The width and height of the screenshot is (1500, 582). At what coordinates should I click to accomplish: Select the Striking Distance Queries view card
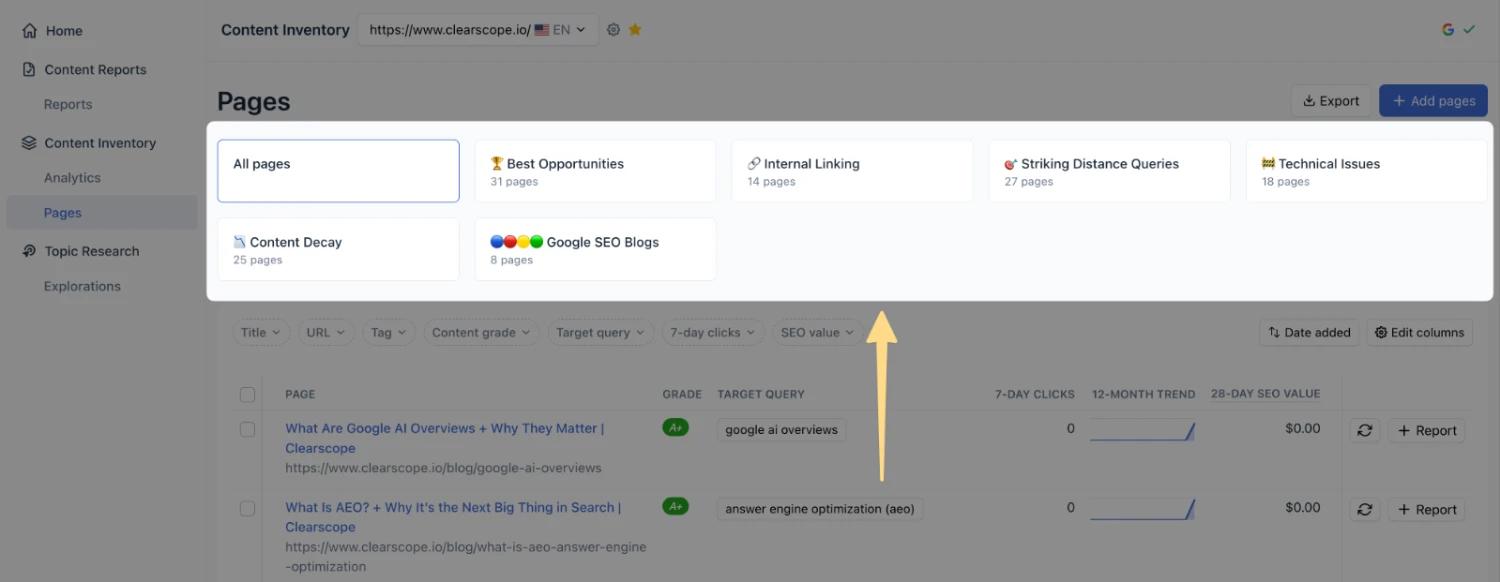point(1109,171)
